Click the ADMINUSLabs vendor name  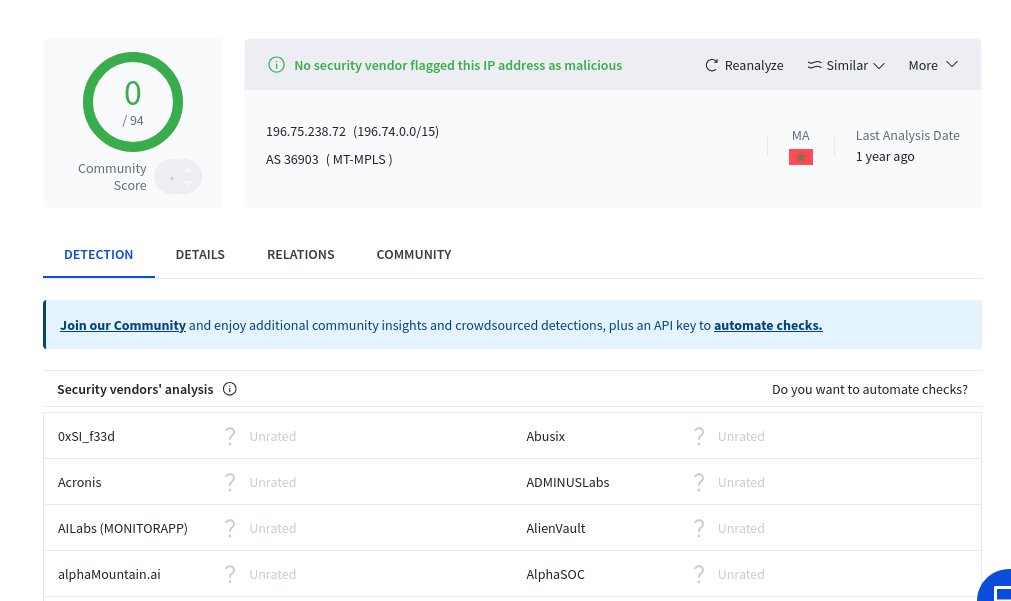point(567,482)
